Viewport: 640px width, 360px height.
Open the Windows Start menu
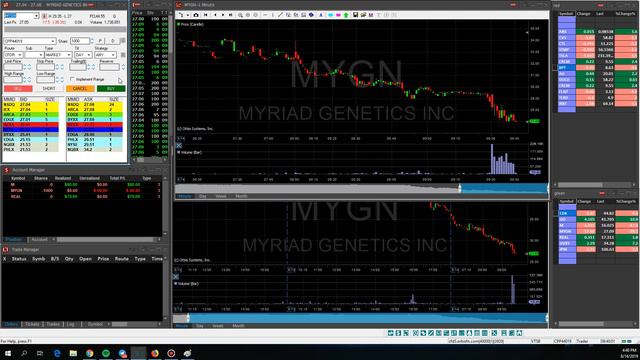click(8, 353)
